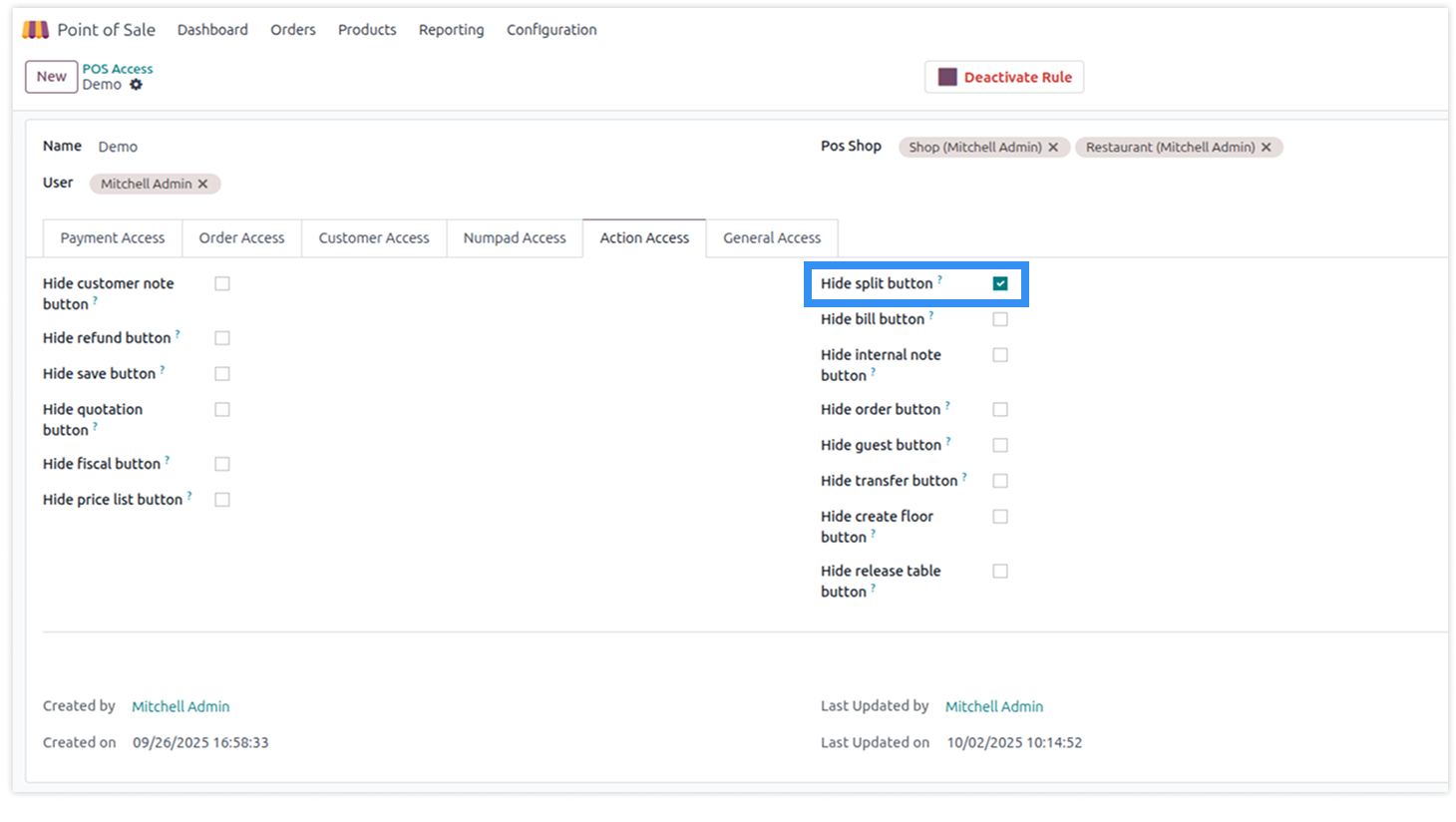Click the Point of Sale app logo icon
Image resolution: width=1456 pixels, height=822 pixels.
click(36, 30)
